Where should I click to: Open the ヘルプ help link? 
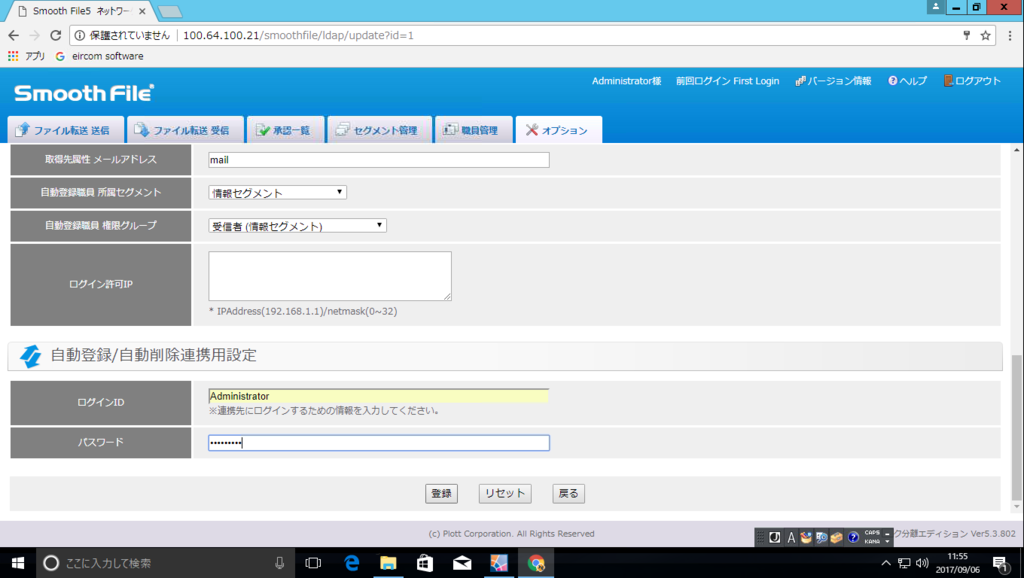[x=907, y=81]
